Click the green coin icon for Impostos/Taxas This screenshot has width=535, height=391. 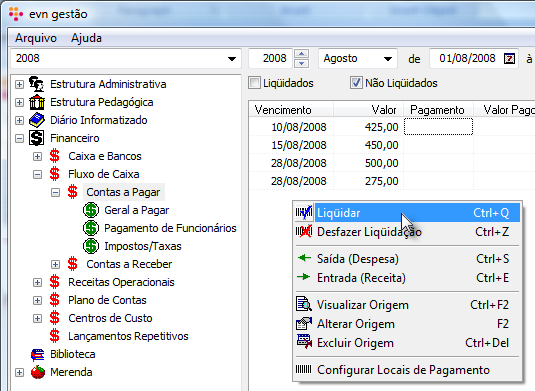(x=91, y=246)
